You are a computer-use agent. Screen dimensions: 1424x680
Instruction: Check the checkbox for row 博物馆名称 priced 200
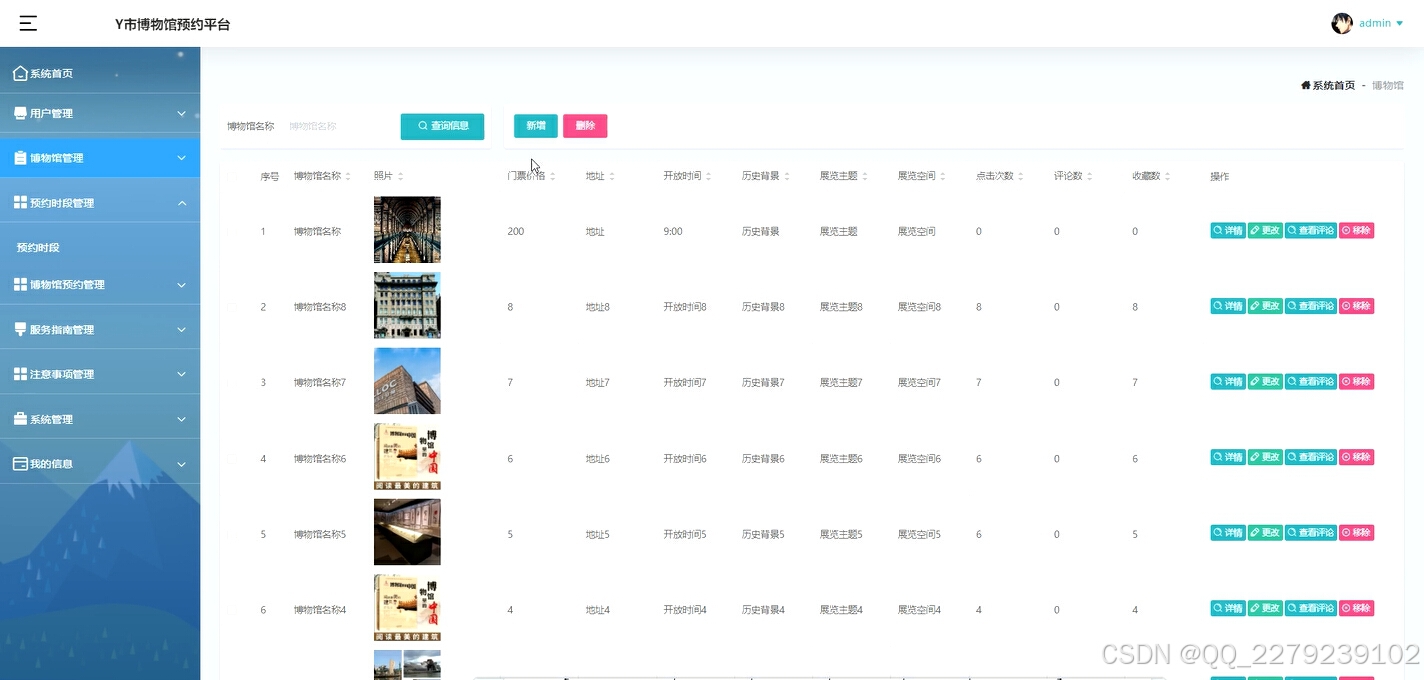[x=232, y=231]
